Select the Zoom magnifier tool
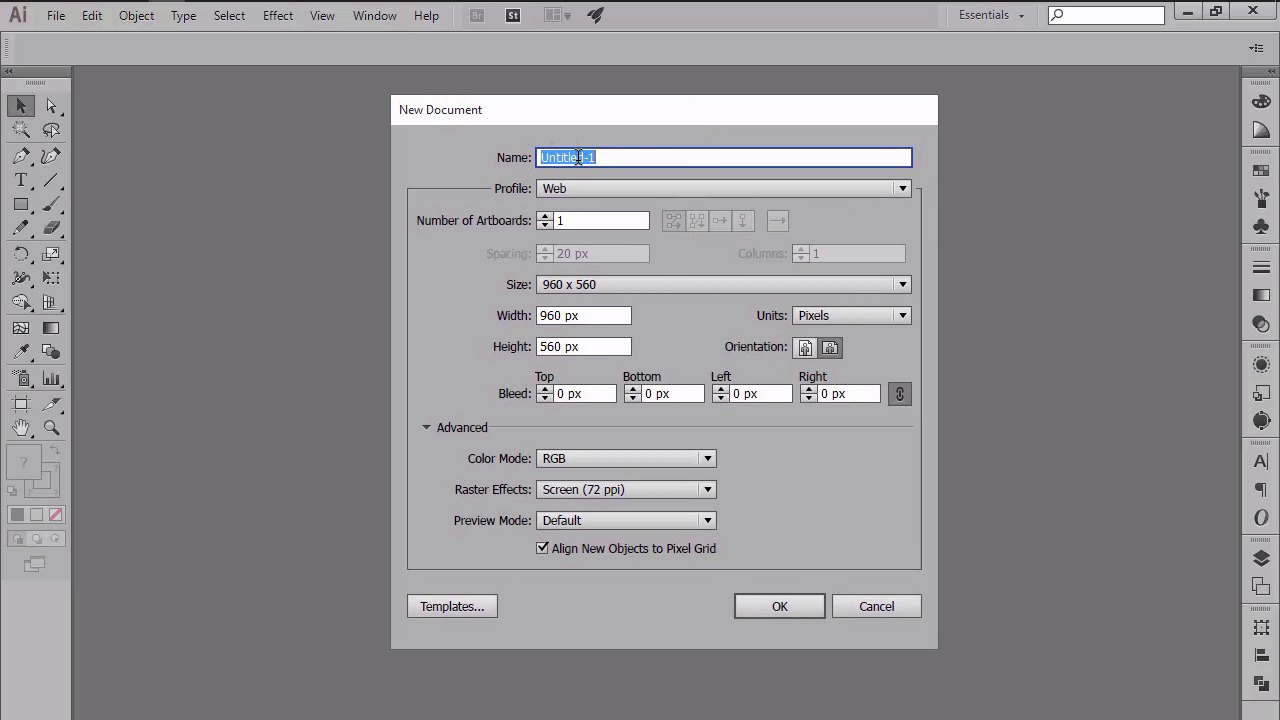Viewport: 1280px width, 720px height. 51,428
